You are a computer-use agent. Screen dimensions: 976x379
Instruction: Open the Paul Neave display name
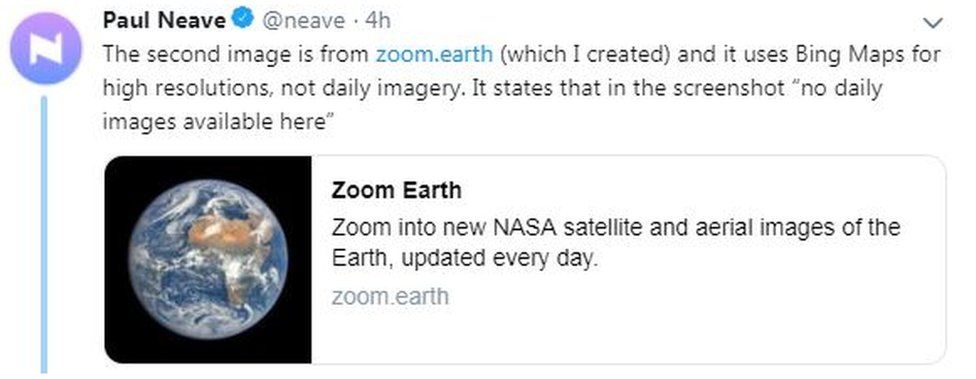click(164, 21)
